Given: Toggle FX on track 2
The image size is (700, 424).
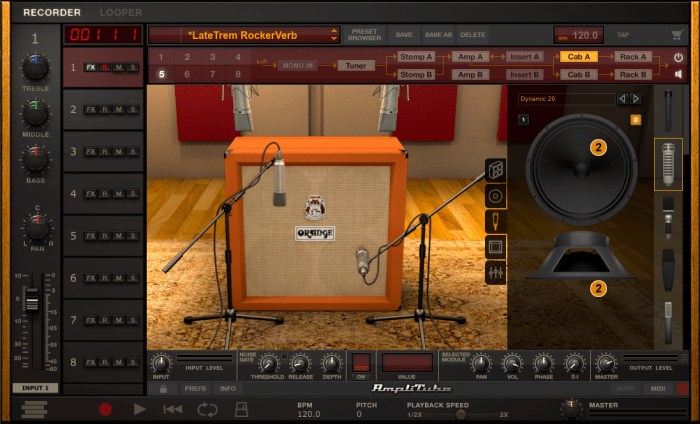Looking at the screenshot, I should point(91,109).
